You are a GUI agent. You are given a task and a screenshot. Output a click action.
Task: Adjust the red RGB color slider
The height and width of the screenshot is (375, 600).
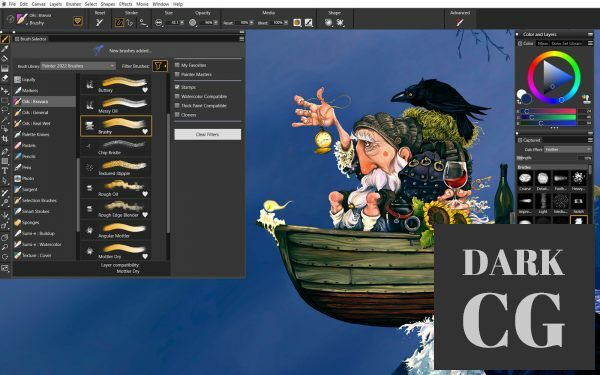(549, 111)
